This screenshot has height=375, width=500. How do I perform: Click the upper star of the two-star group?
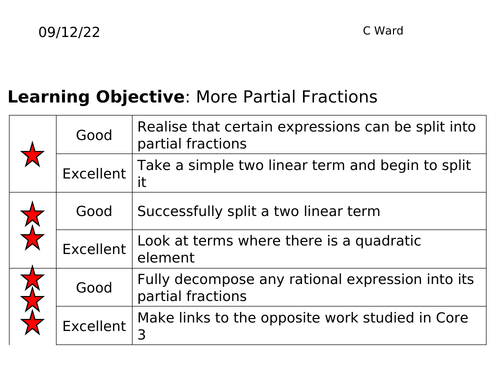32,214
